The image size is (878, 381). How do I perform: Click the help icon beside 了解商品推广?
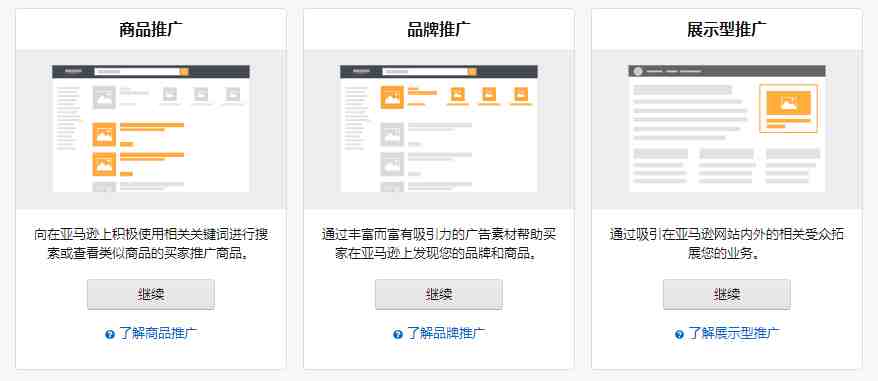110,334
